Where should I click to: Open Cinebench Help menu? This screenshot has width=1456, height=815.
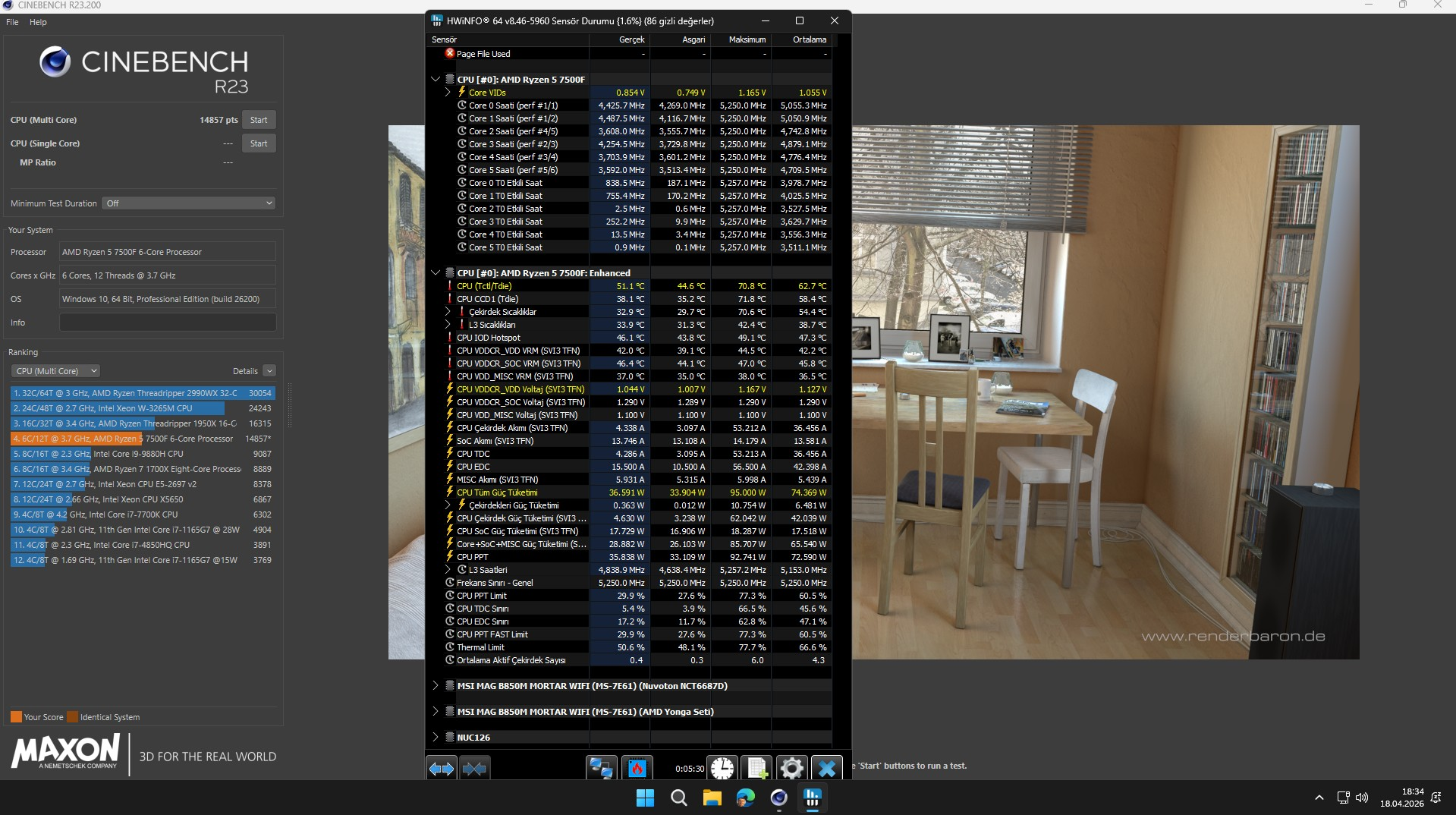(38, 22)
